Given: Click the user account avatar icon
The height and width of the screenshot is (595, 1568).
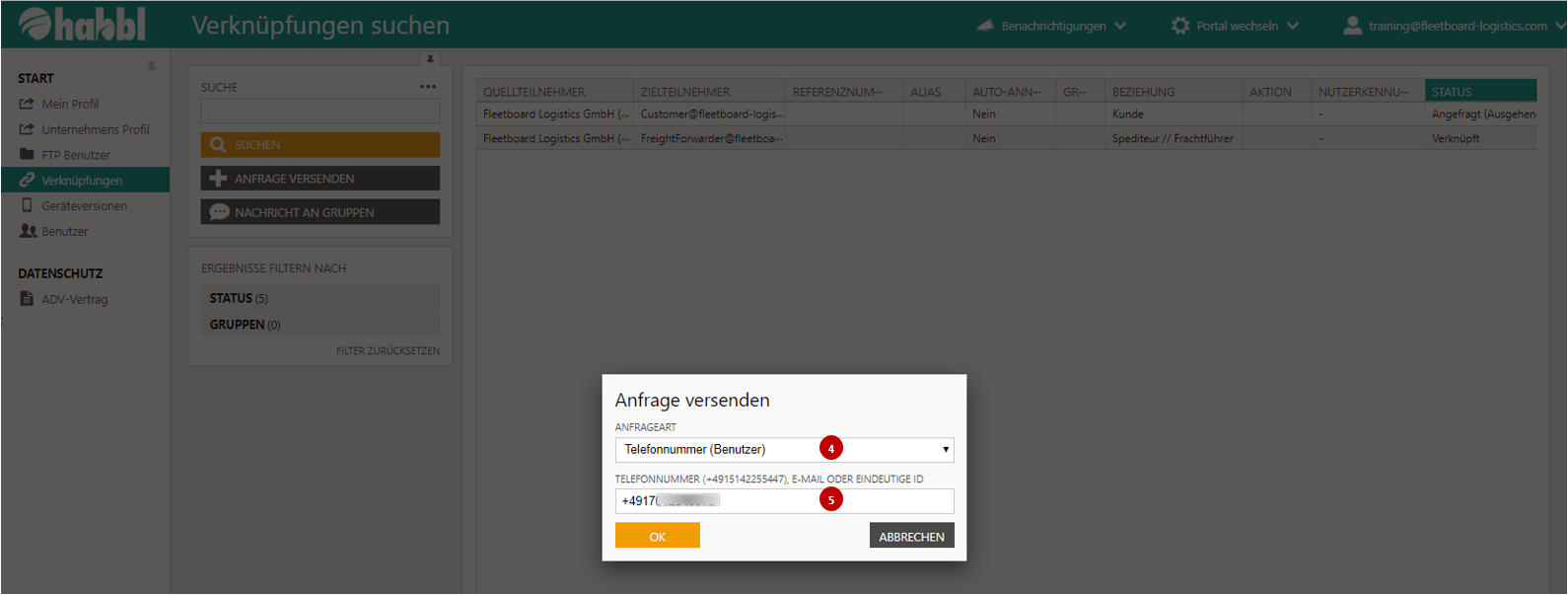Looking at the screenshot, I should tap(1352, 26).
